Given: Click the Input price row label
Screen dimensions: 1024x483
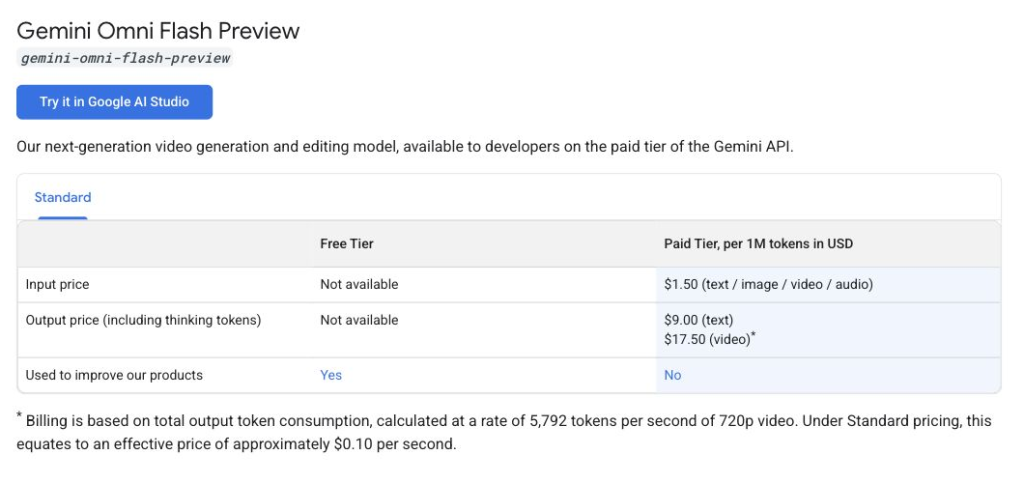Looking at the screenshot, I should (x=57, y=285).
